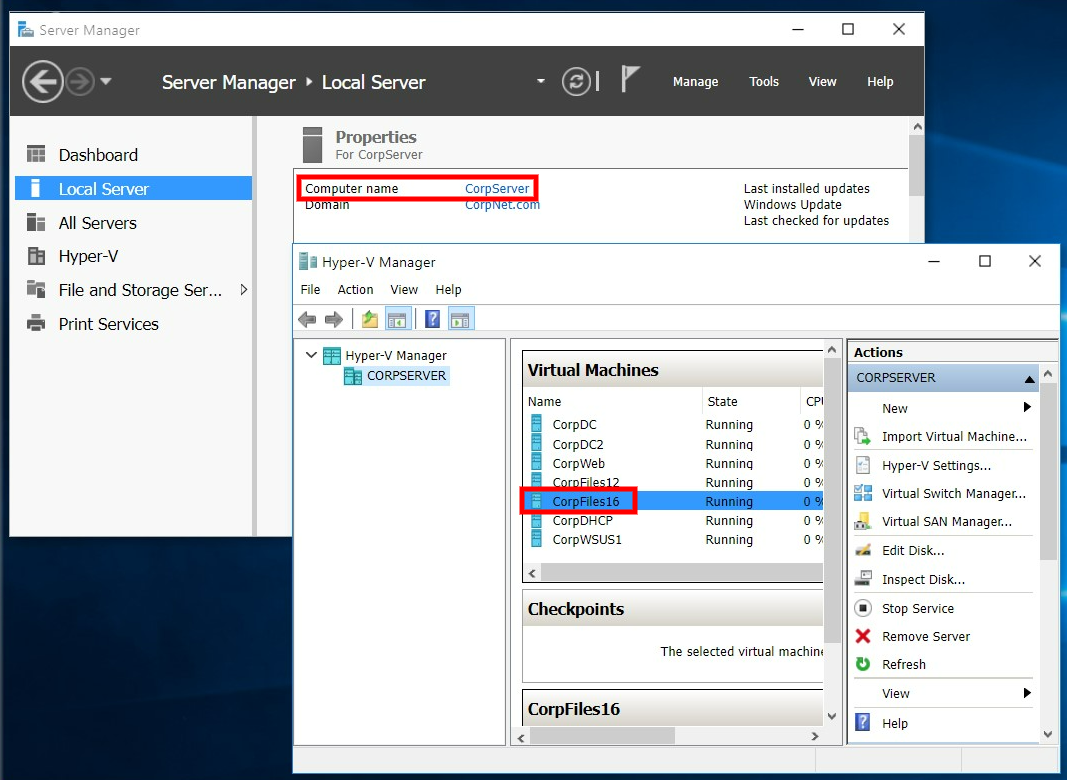The width and height of the screenshot is (1067, 780).
Task: Select the CorpWeb virtual machine
Action: coord(672,464)
